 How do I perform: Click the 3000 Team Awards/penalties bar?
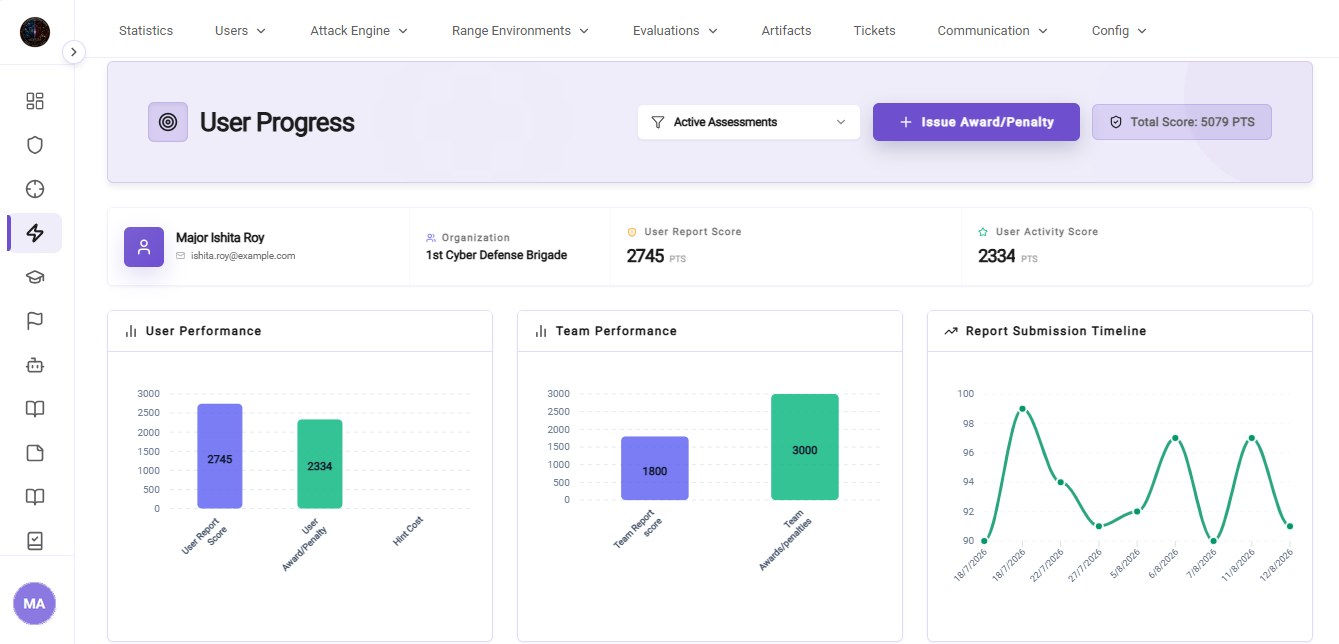click(805, 447)
